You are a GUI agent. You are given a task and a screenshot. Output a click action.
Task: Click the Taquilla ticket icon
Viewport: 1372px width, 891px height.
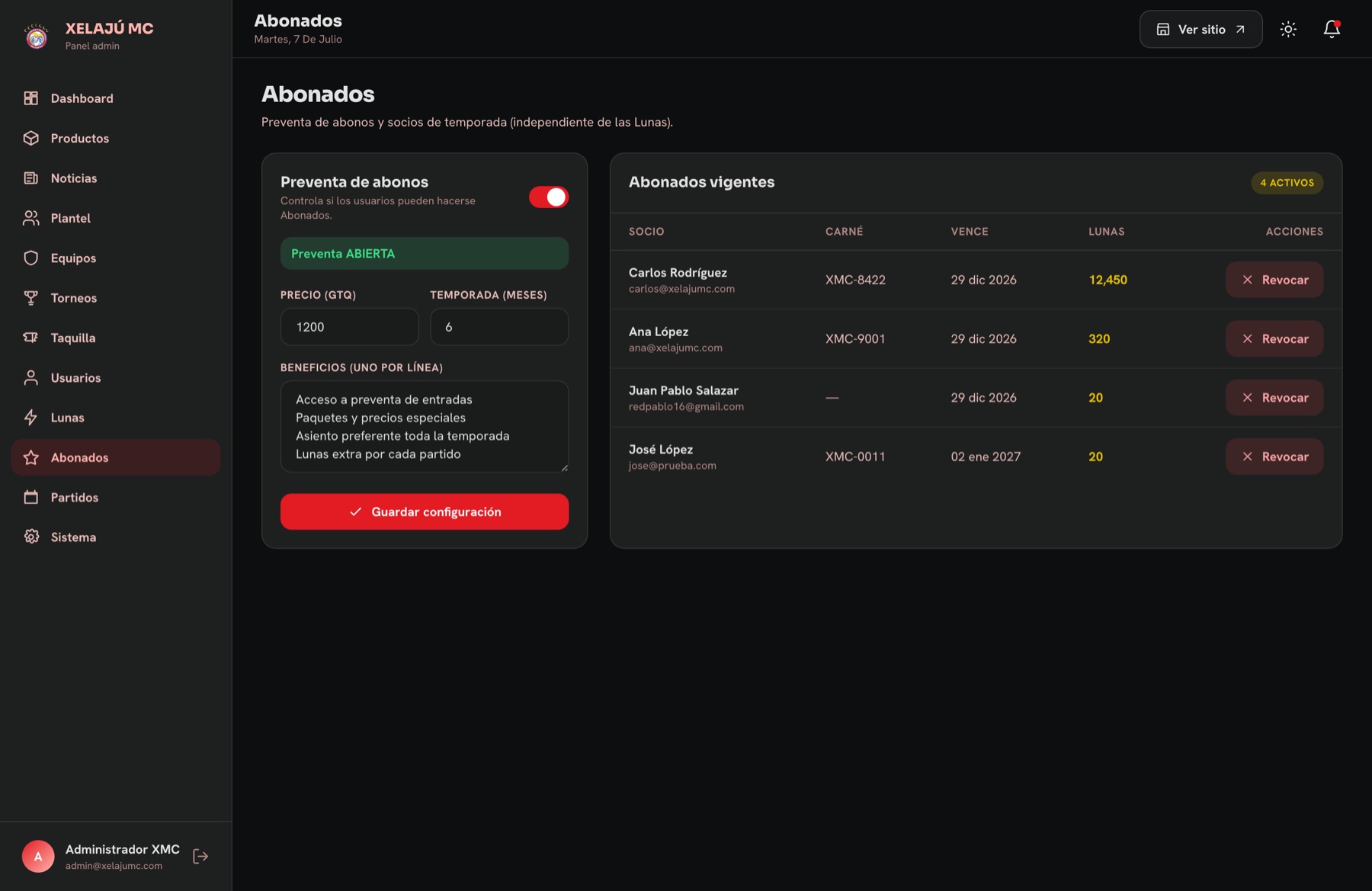point(31,338)
